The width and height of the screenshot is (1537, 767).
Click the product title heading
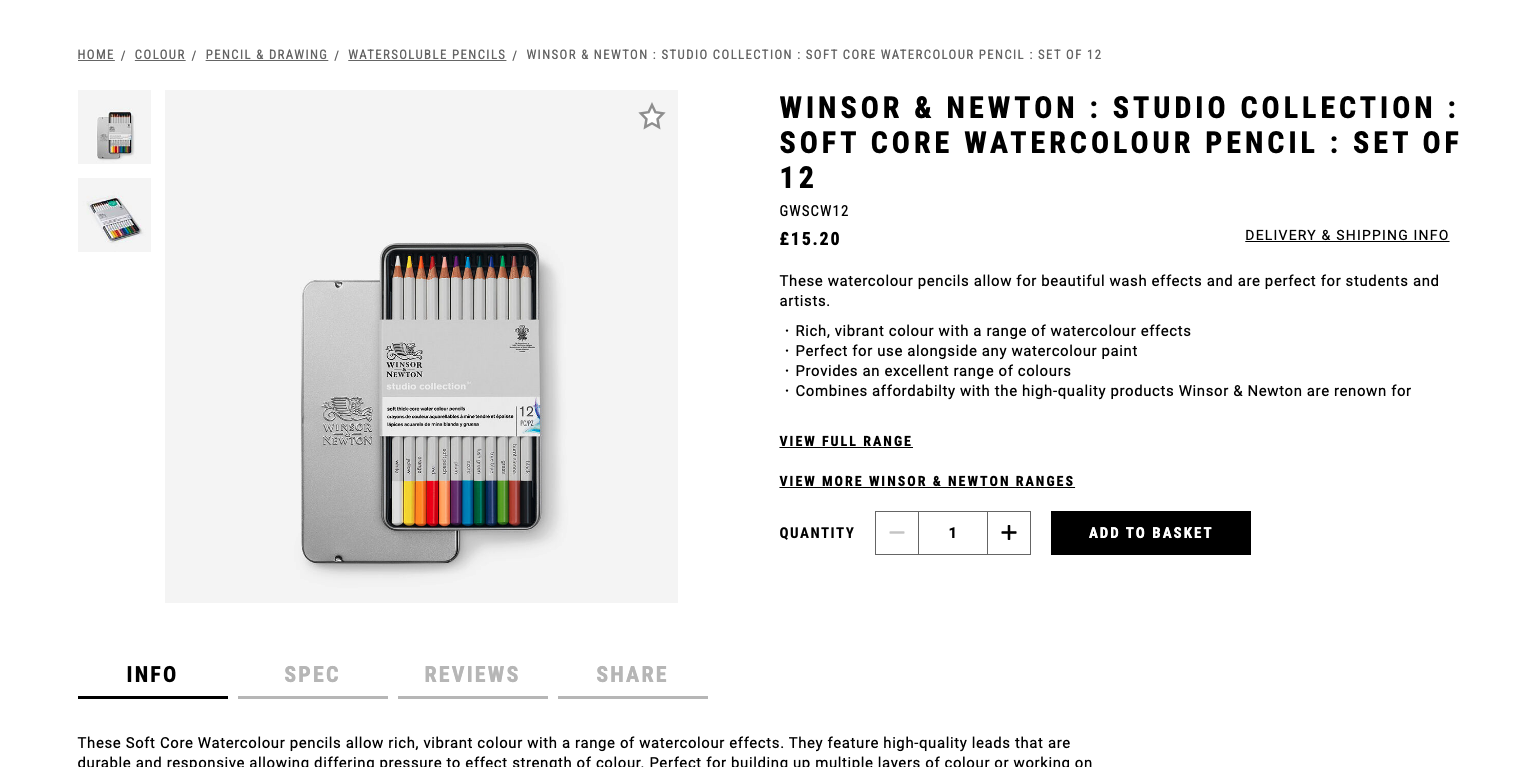1119,142
